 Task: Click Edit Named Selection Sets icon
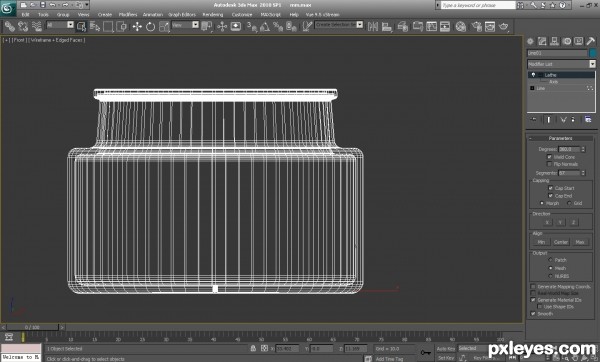click(x=307, y=26)
